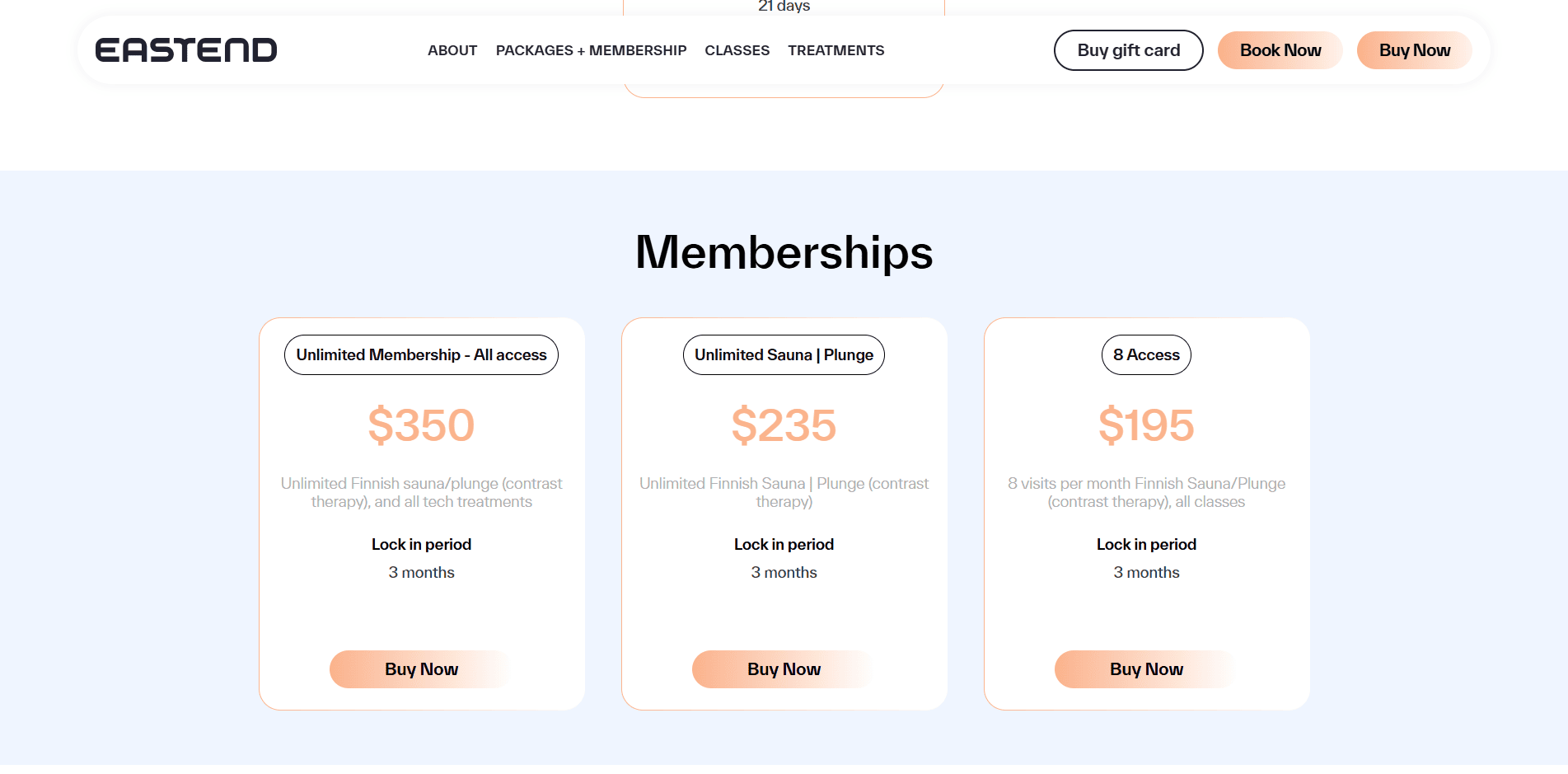This screenshot has width=1568, height=774.
Task: Buy Now for $235 Sauna Plunge plan
Action: click(x=784, y=669)
